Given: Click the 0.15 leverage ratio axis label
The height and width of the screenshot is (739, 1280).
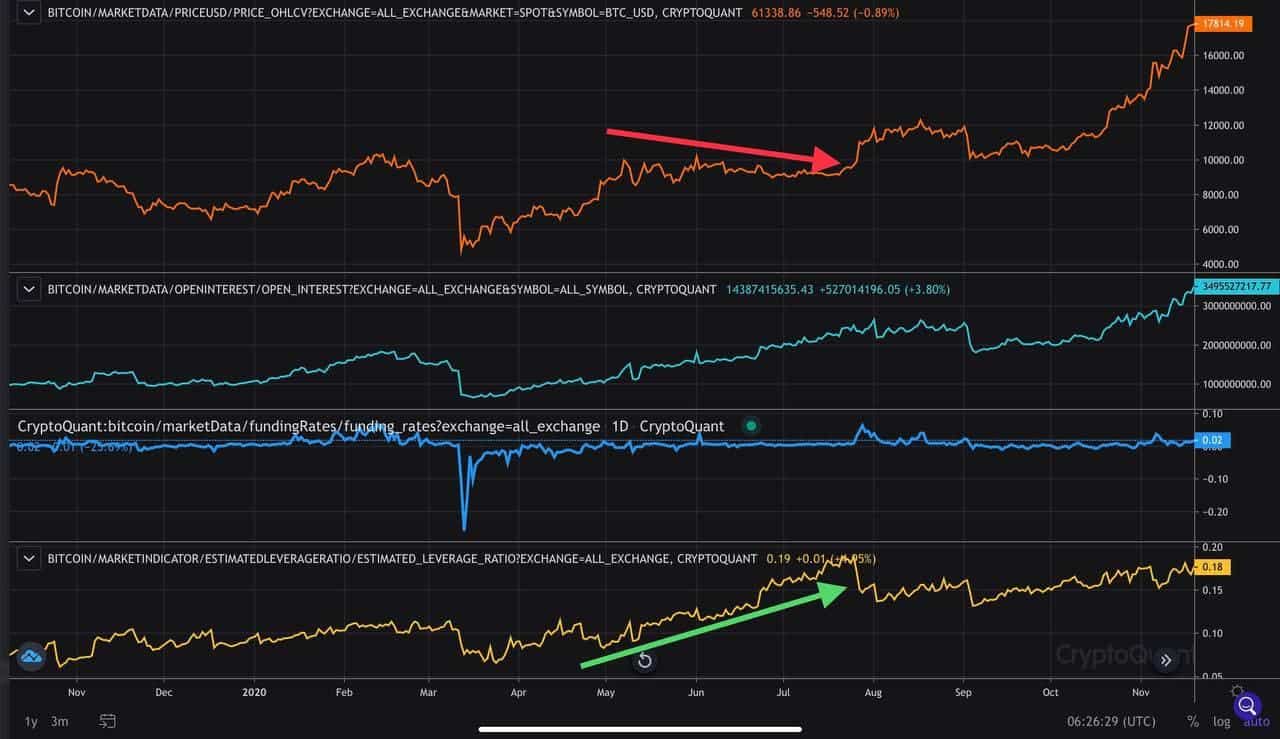Looking at the screenshot, I should tap(1211, 590).
